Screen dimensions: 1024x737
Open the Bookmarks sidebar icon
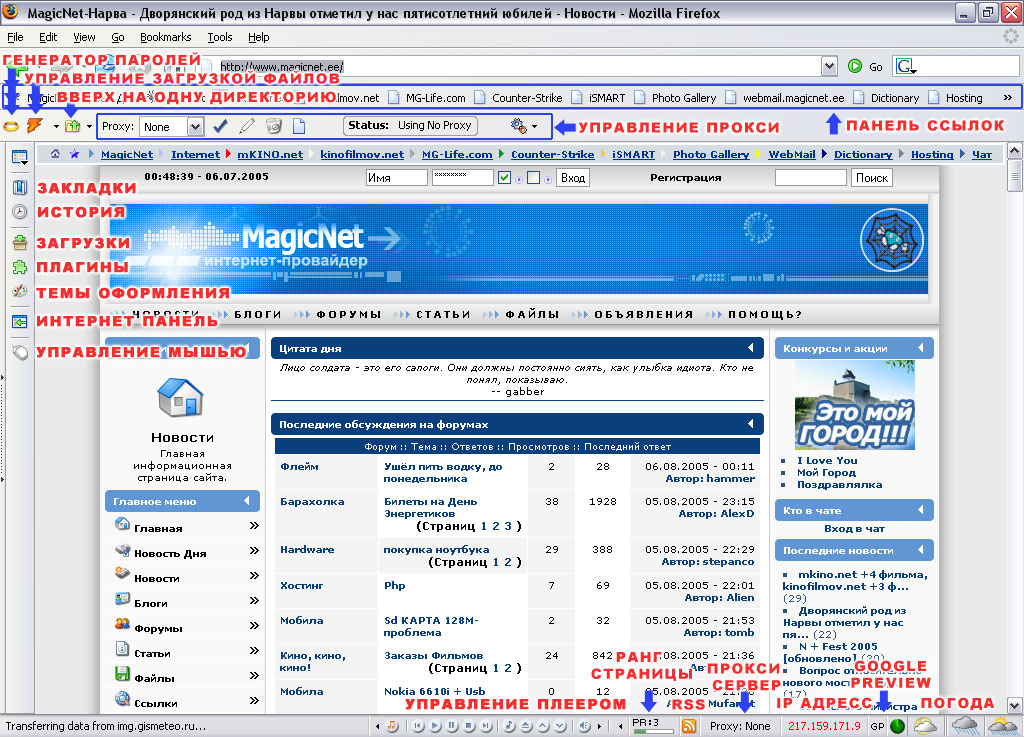(19, 187)
